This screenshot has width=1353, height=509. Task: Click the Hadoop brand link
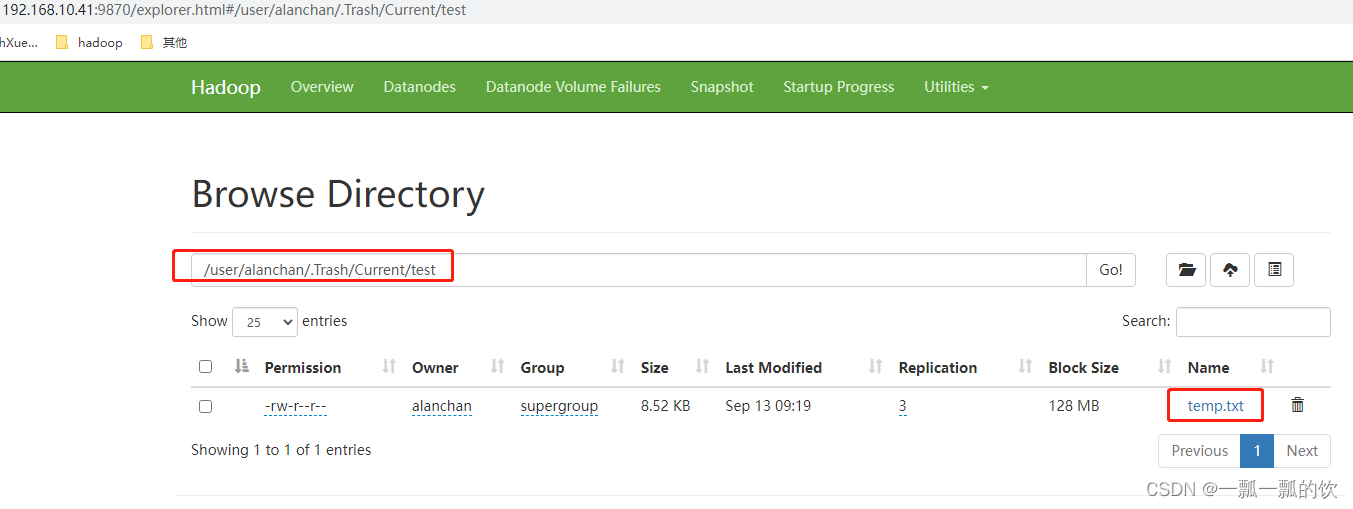tap(226, 87)
